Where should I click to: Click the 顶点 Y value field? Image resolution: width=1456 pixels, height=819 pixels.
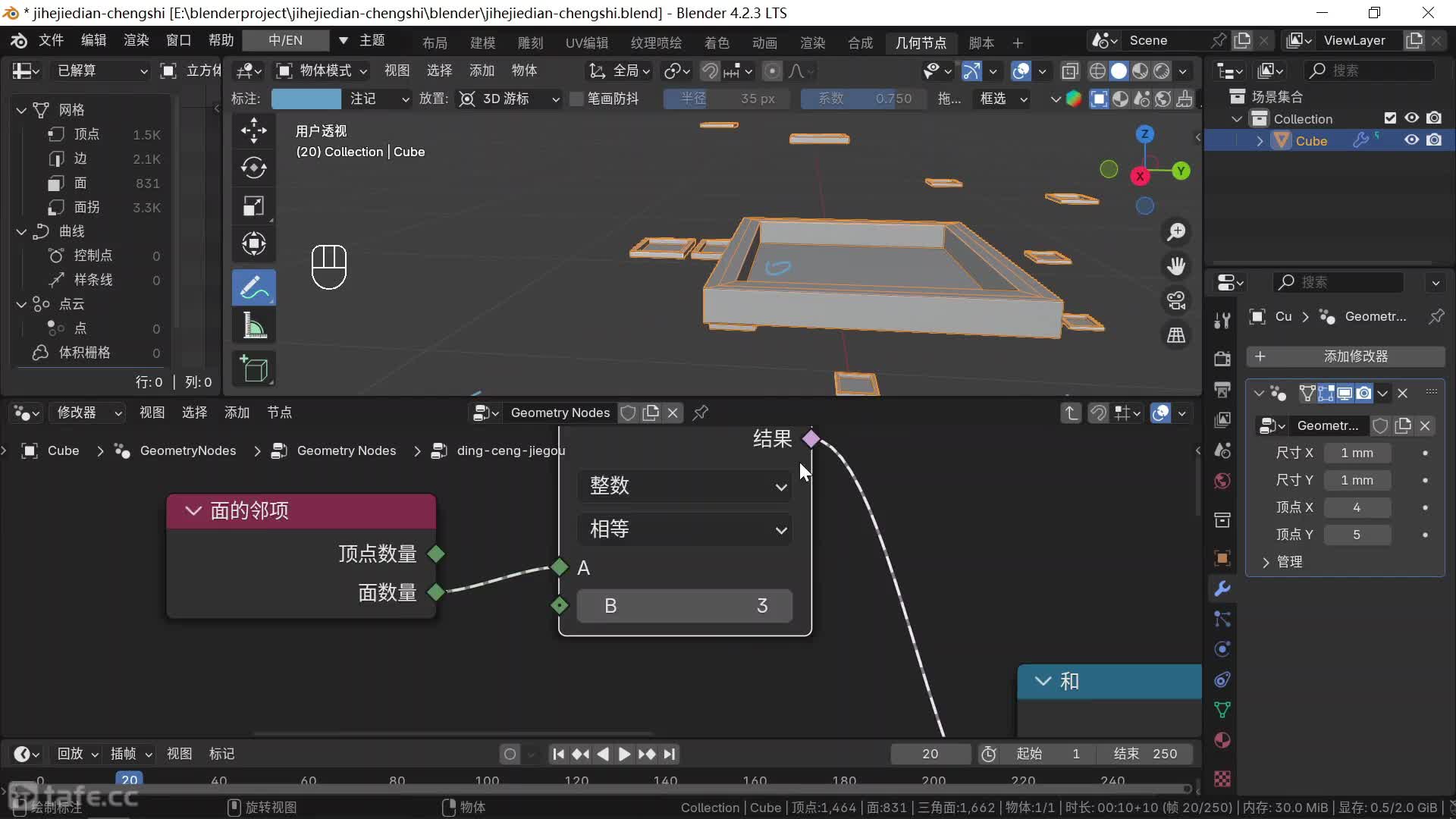[x=1357, y=535]
